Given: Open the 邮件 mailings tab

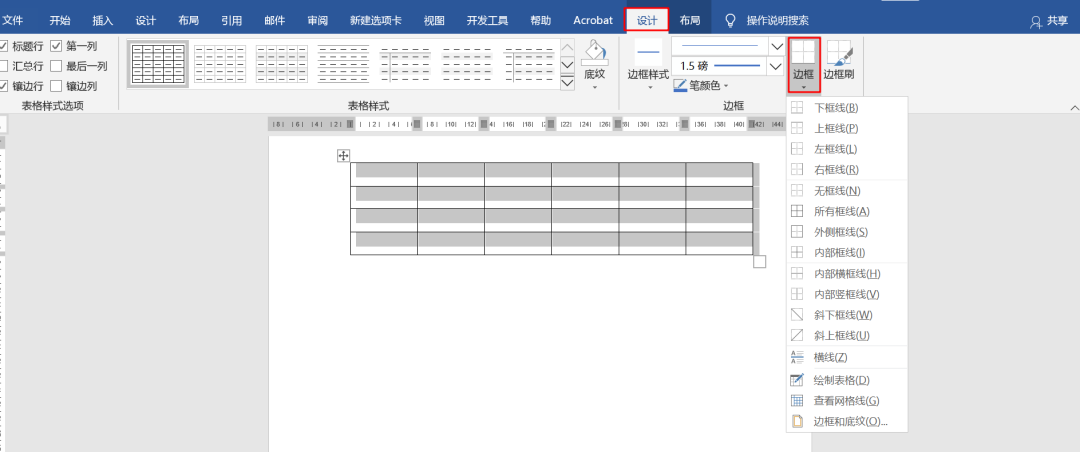Looking at the screenshot, I should (x=275, y=21).
